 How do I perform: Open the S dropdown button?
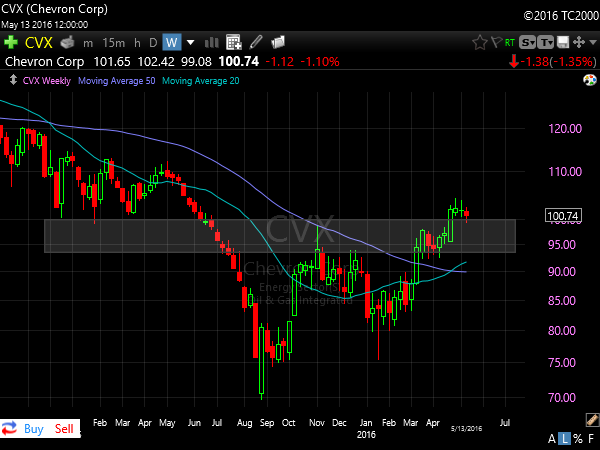[x=527, y=42]
